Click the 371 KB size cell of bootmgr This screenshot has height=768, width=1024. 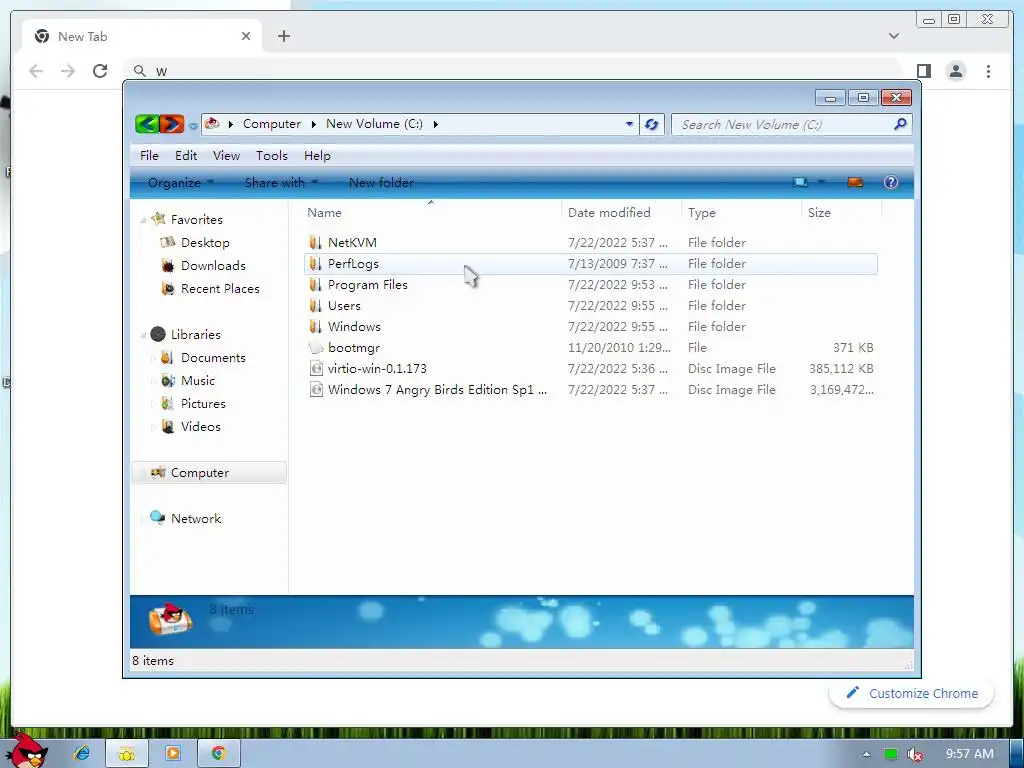(853, 347)
